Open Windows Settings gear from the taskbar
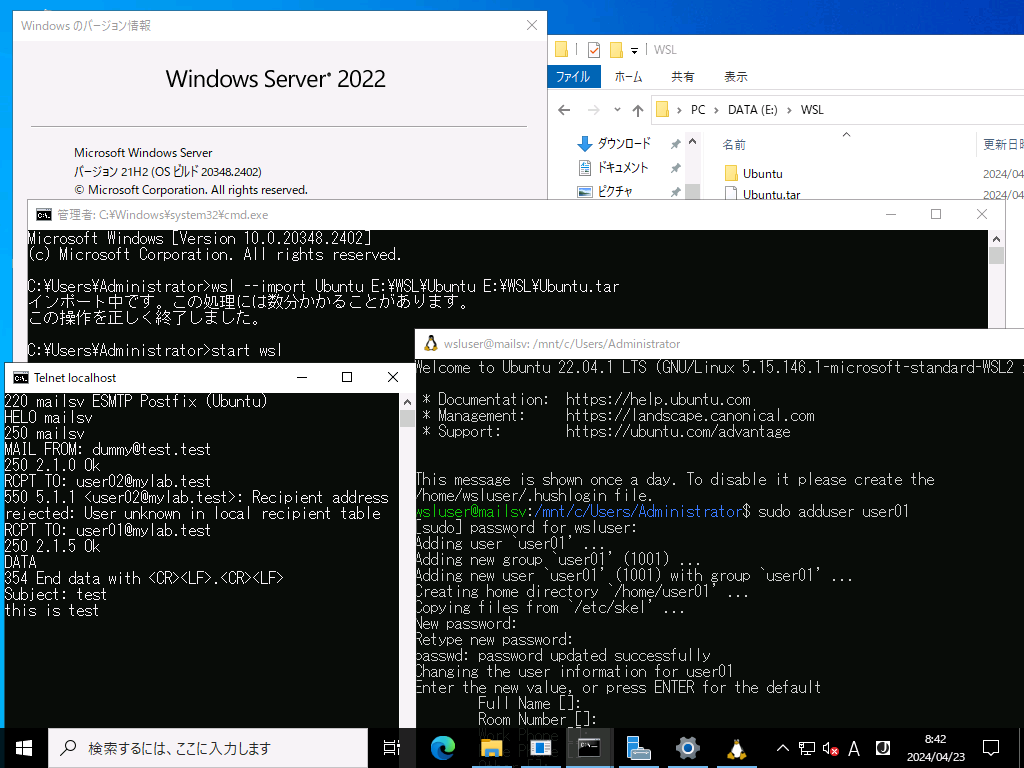 point(686,746)
